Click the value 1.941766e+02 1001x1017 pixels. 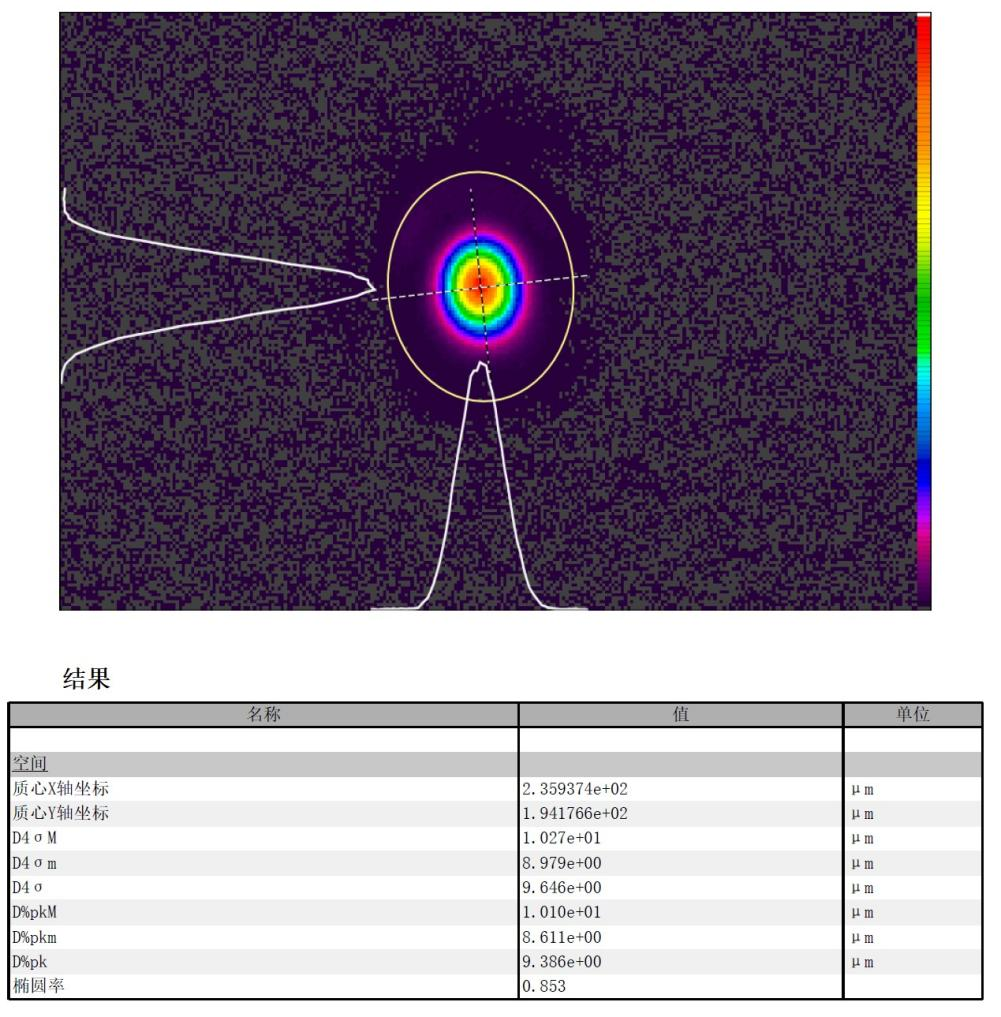(x=575, y=813)
